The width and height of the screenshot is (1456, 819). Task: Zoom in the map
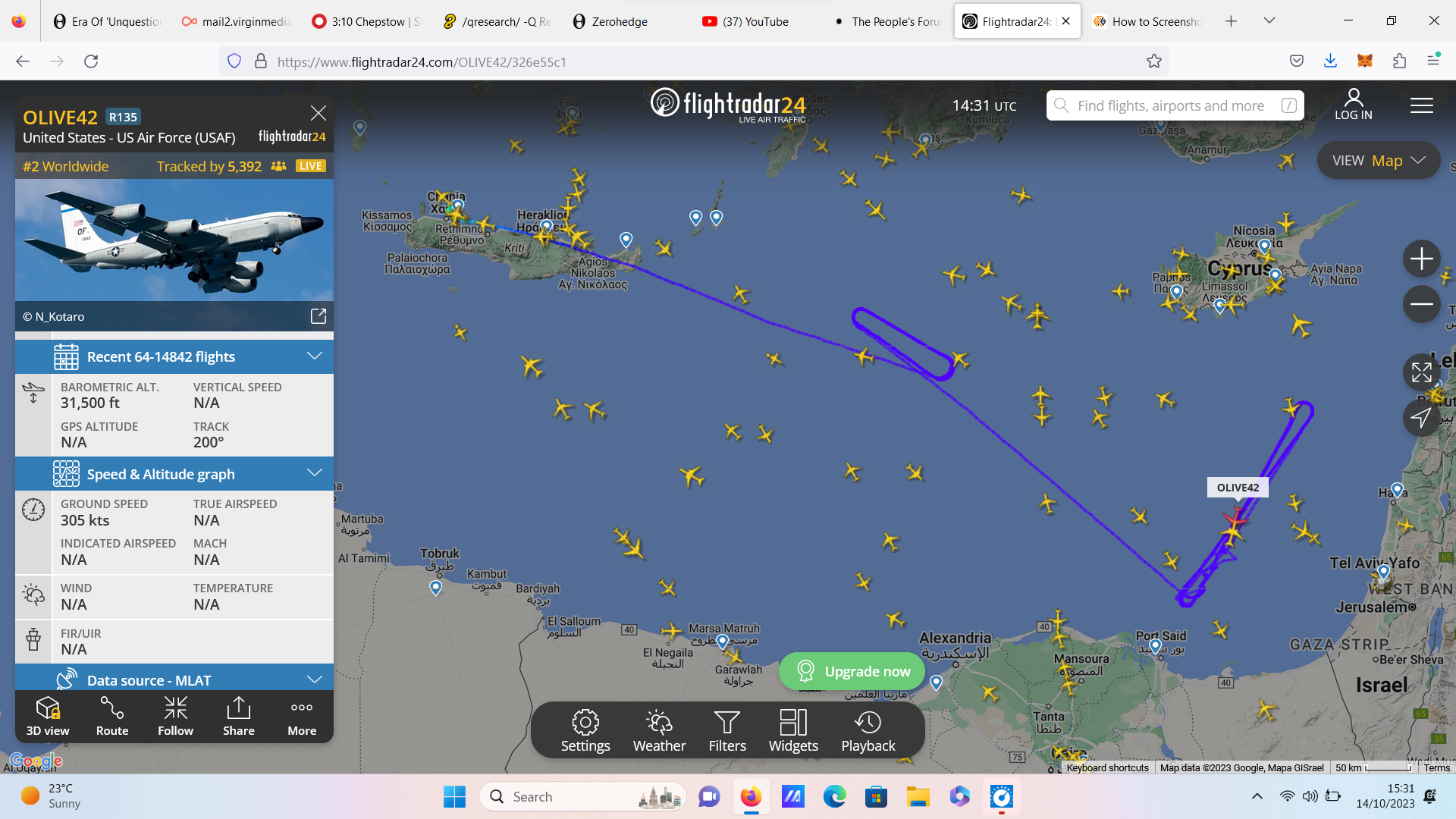coord(1422,259)
